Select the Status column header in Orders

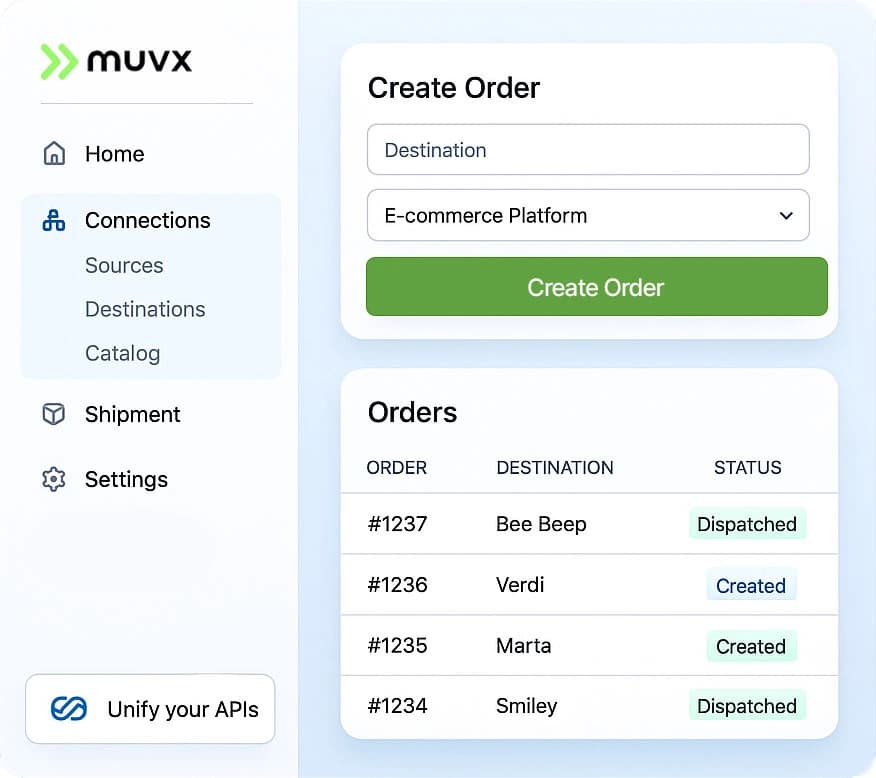pyautogui.click(x=747, y=467)
